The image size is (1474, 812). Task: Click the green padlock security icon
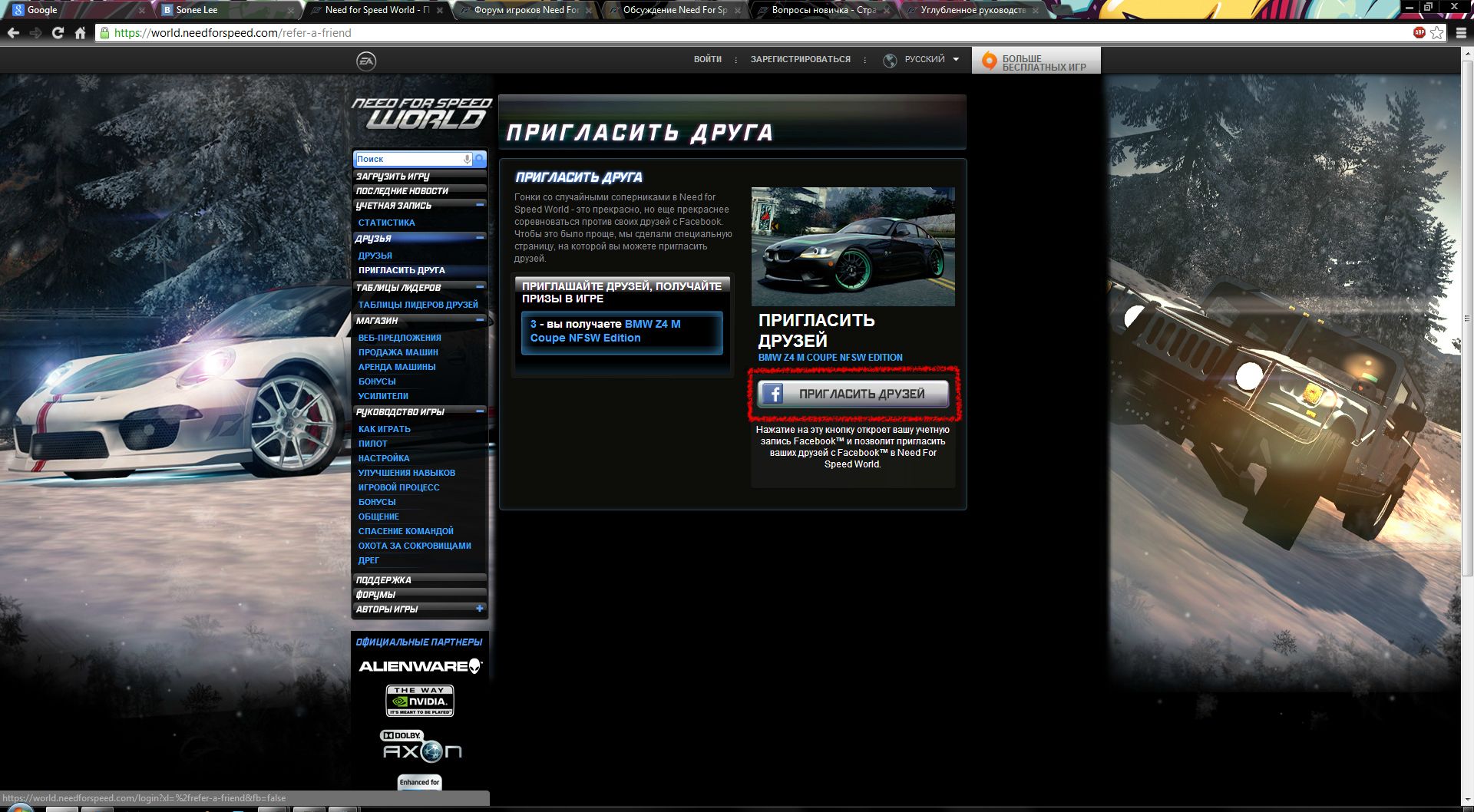[104, 33]
